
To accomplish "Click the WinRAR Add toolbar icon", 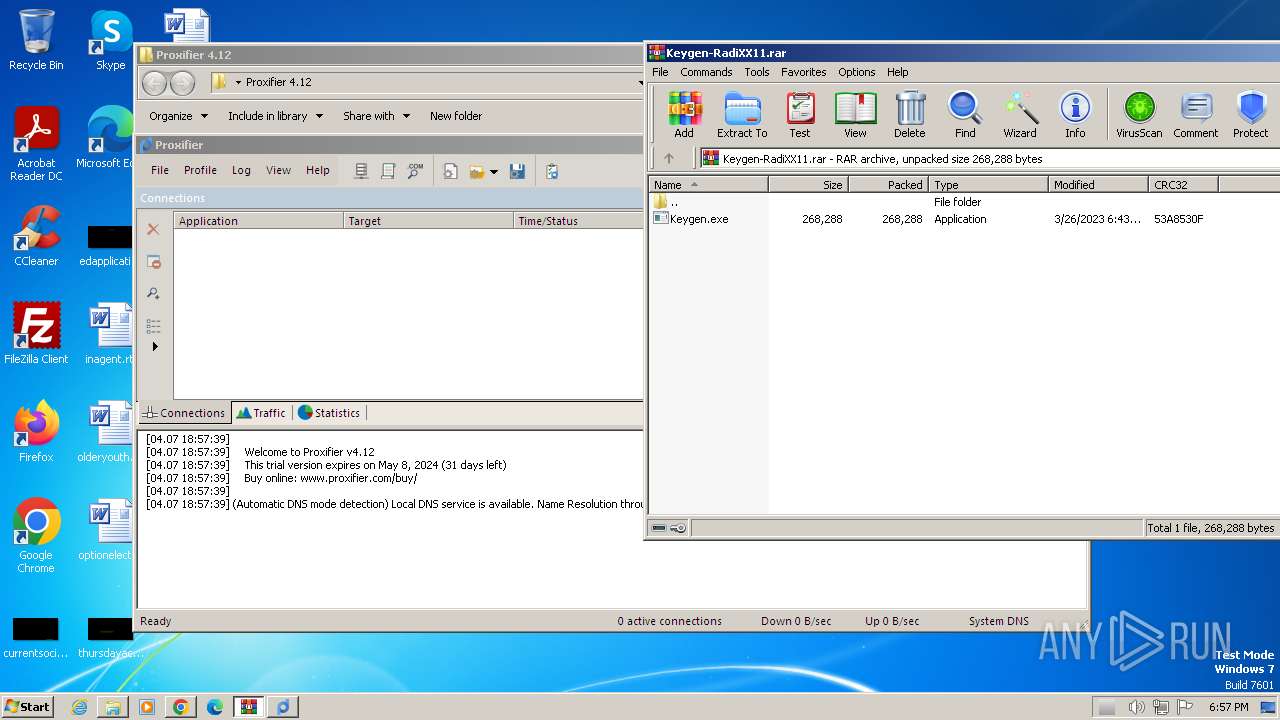I will pos(684,115).
